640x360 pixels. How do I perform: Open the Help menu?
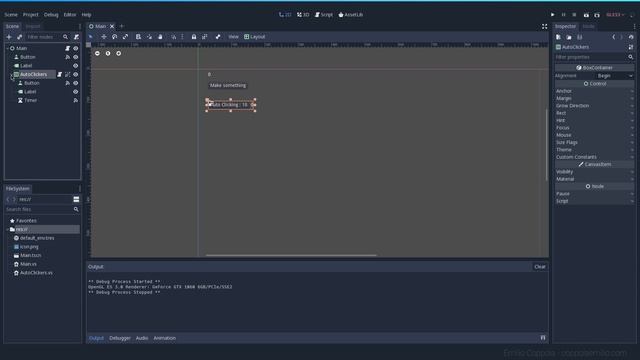(87, 15)
